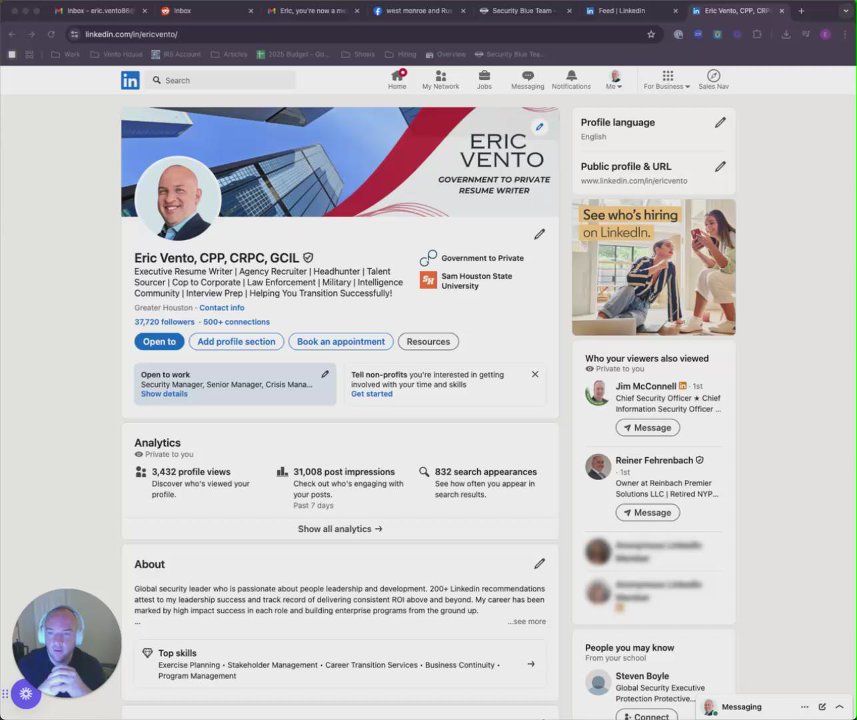The width and height of the screenshot is (857, 720).
Task: Edit profile intro pencil icon
Action: tap(539, 234)
